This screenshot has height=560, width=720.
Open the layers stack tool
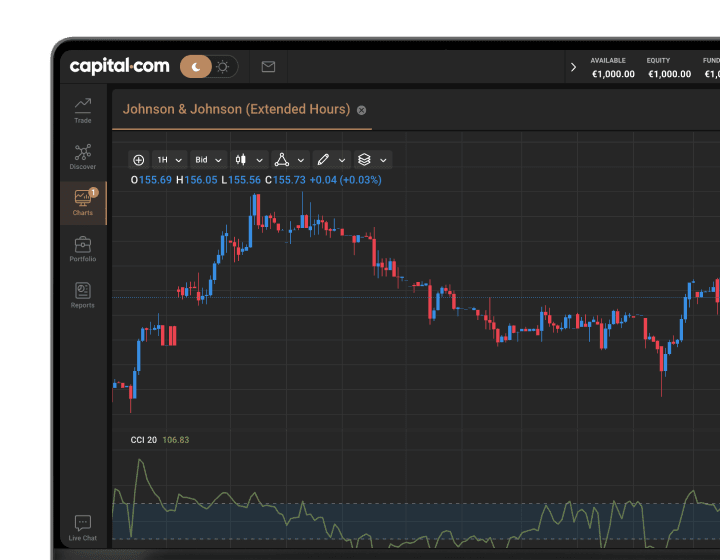365,159
